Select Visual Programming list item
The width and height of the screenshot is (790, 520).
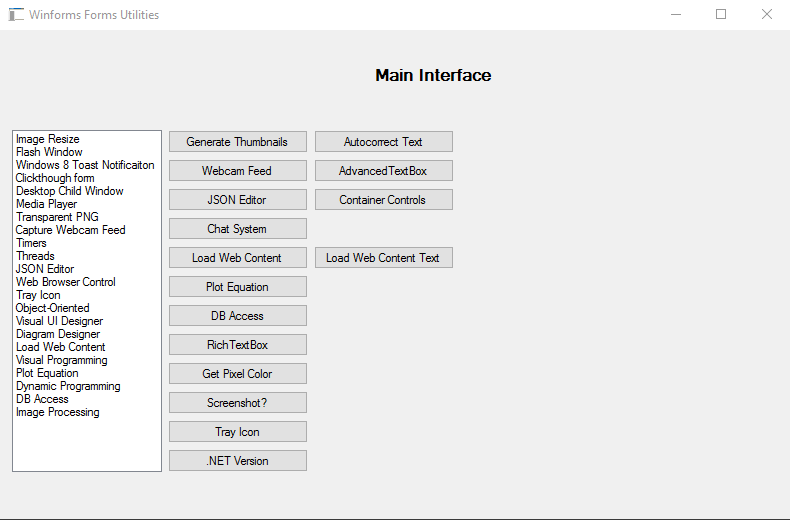click(x=87, y=360)
